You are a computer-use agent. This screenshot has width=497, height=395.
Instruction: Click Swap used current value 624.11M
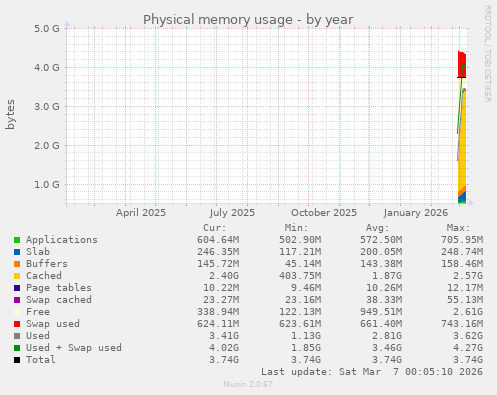218,324
